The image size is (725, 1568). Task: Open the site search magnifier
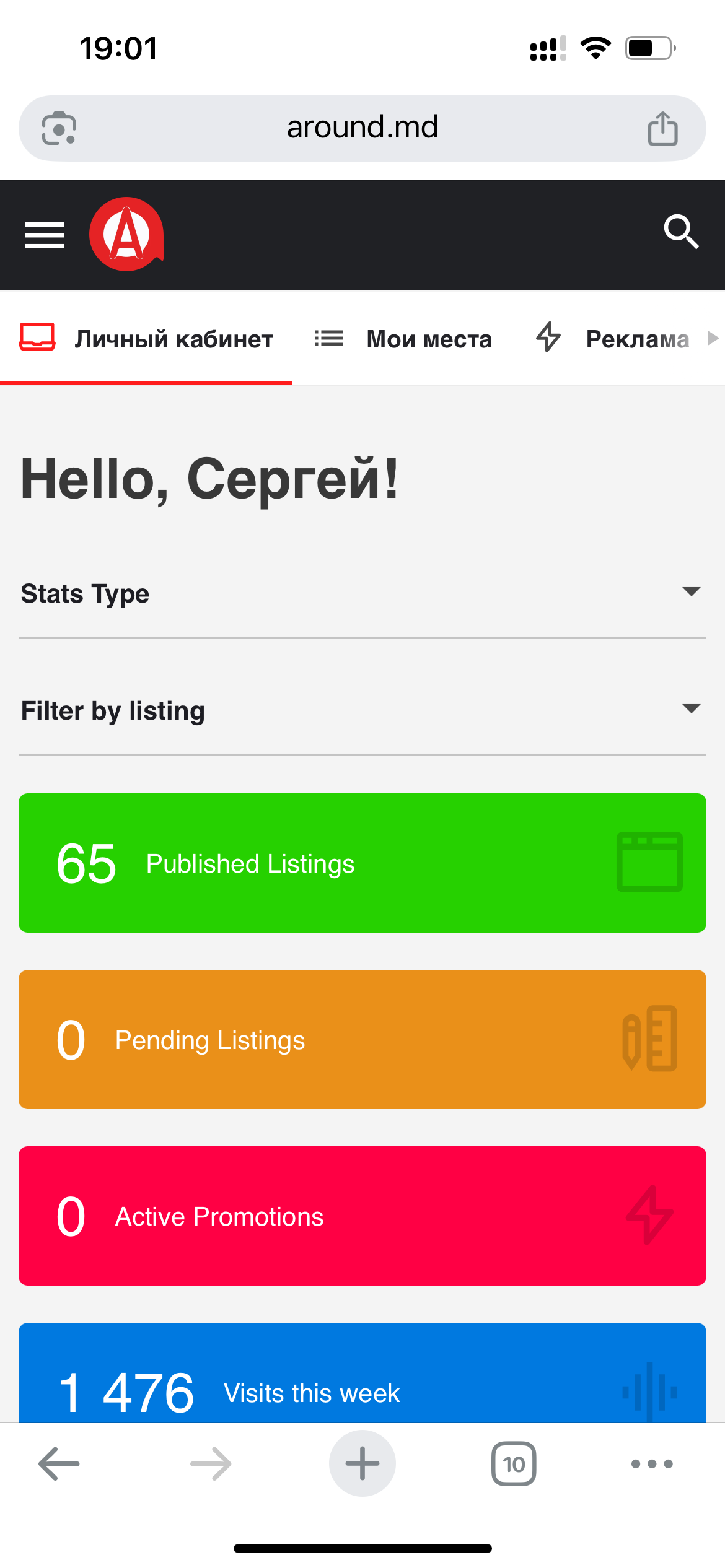pos(681,232)
